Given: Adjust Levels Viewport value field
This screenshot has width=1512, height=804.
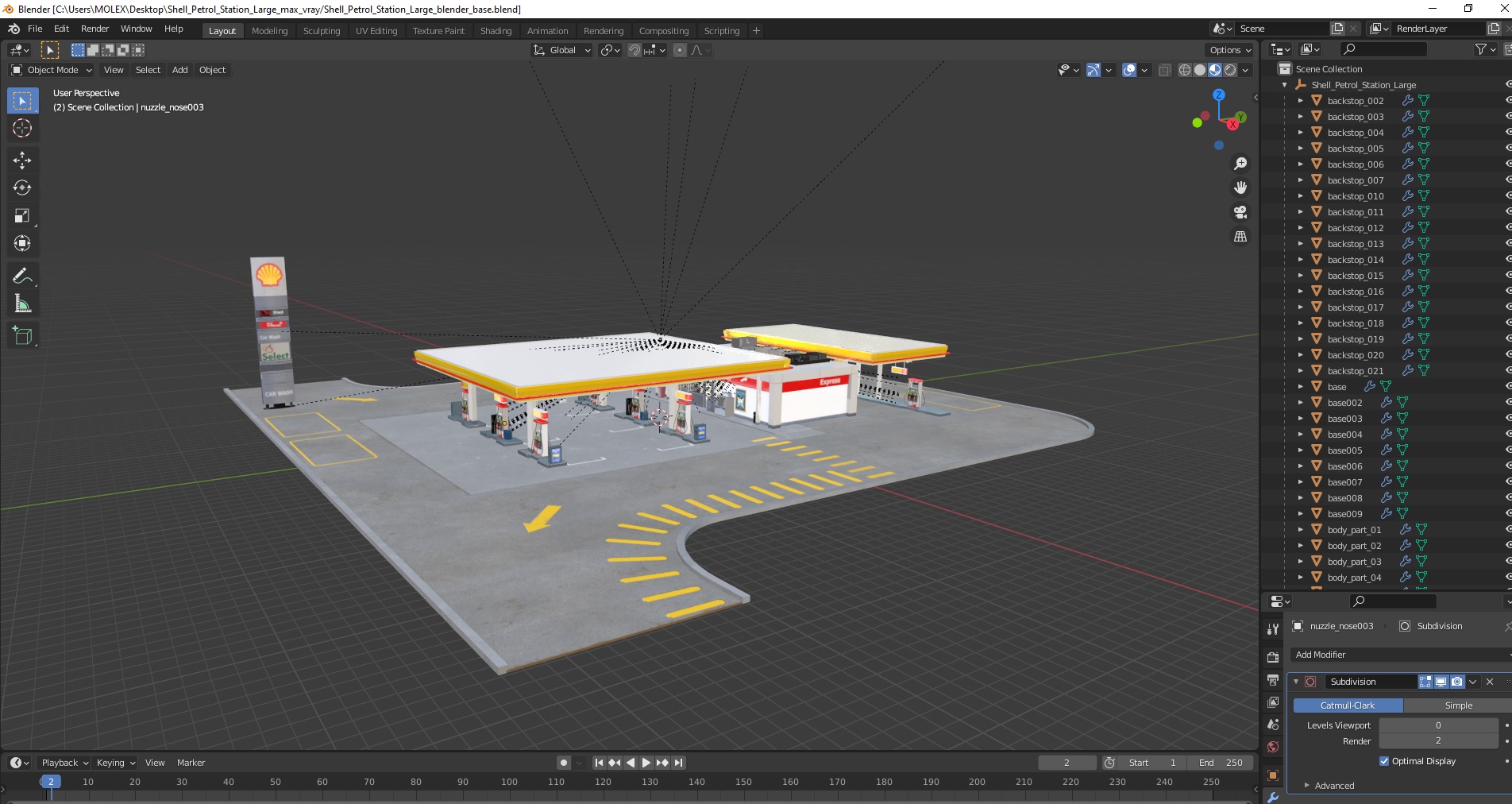Looking at the screenshot, I should pos(1438,725).
